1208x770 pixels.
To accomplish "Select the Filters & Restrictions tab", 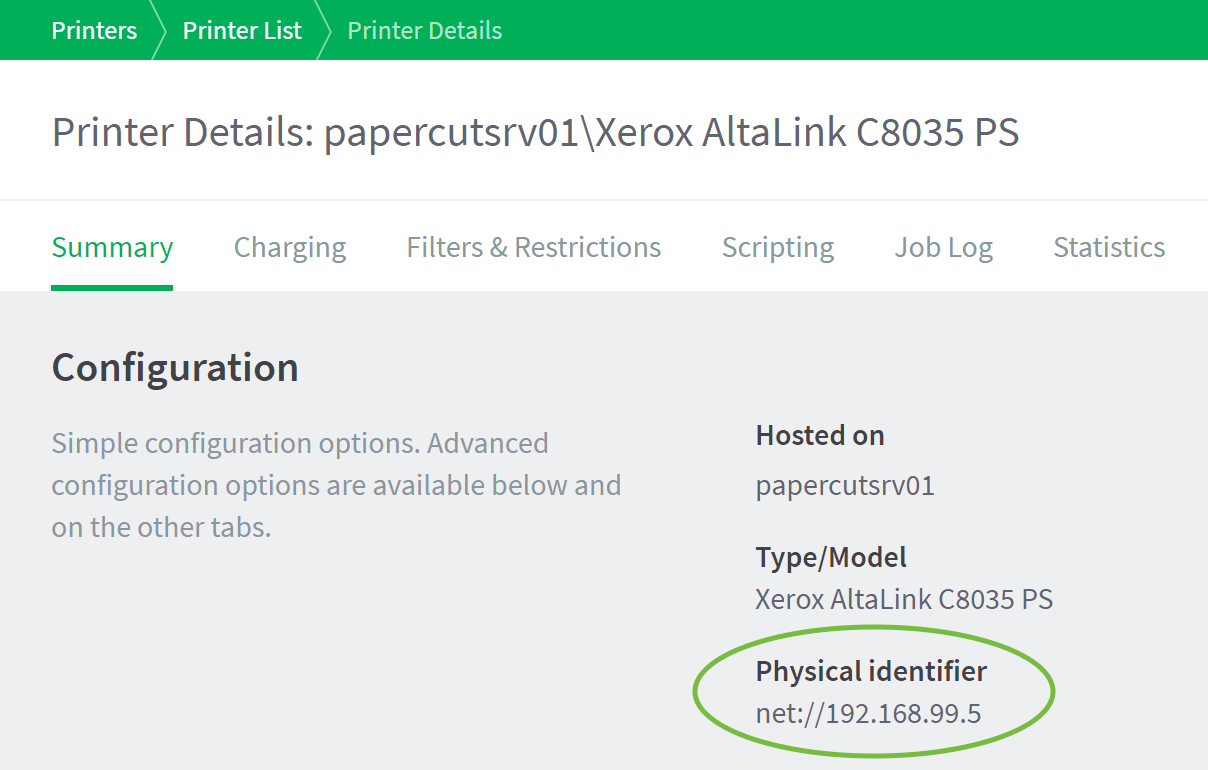I will tap(533, 247).
